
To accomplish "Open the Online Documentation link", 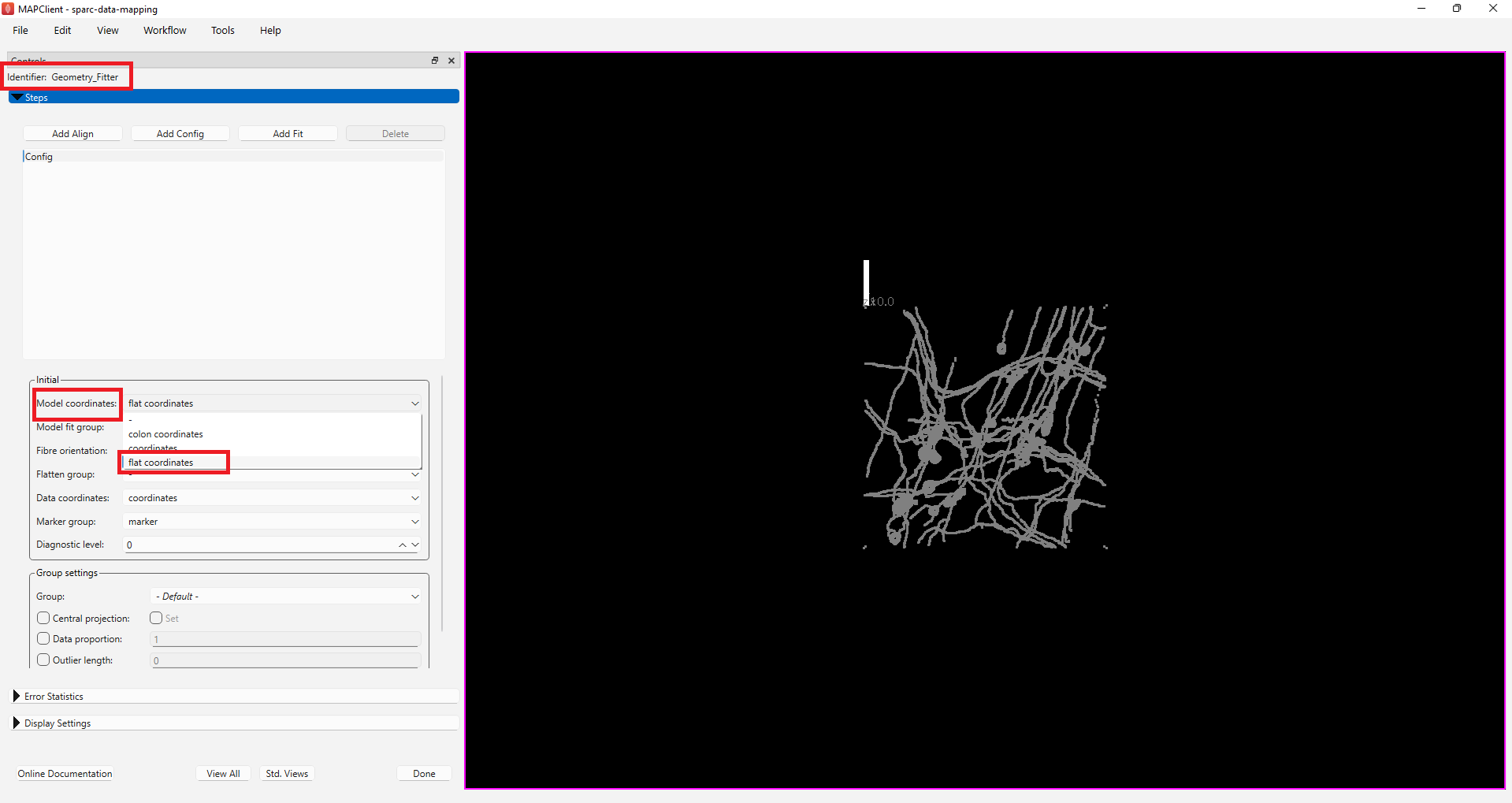I will (x=65, y=774).
